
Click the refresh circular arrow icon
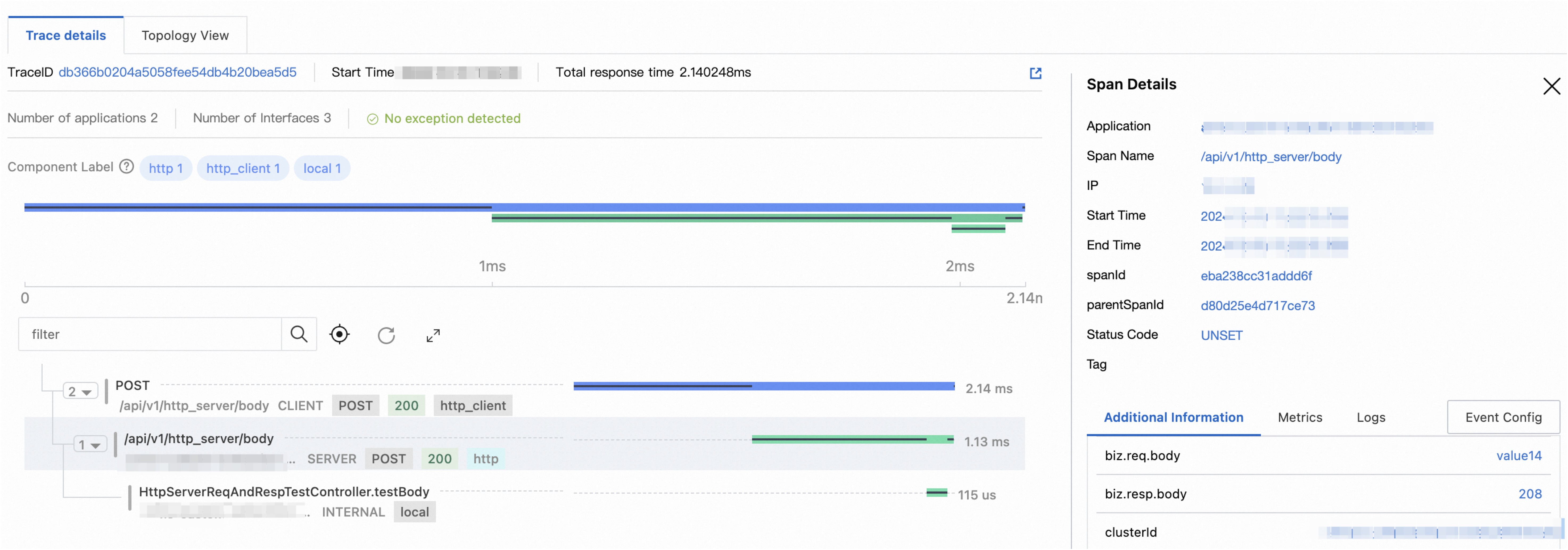386,335
